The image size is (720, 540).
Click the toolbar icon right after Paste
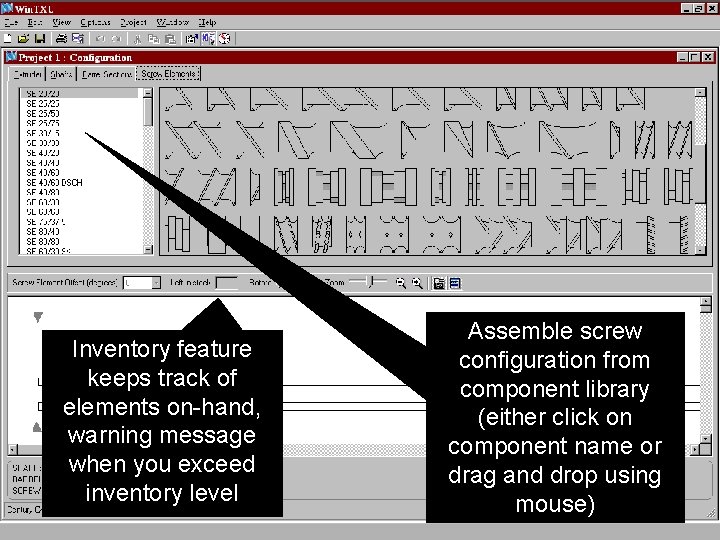coord(191,39)
